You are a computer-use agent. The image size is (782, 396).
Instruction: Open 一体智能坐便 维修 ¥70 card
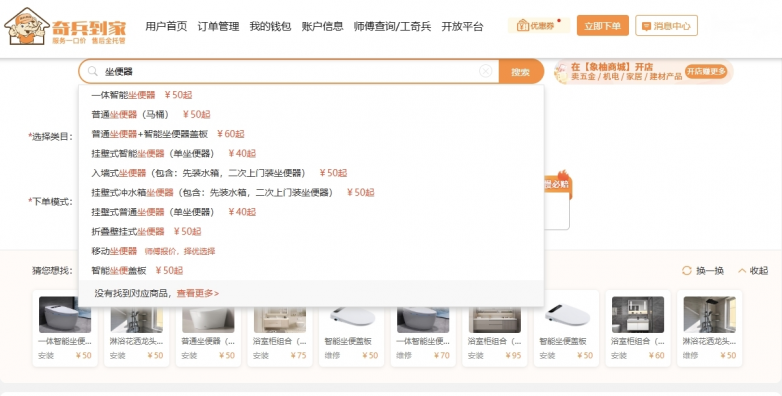click(423, 328)
